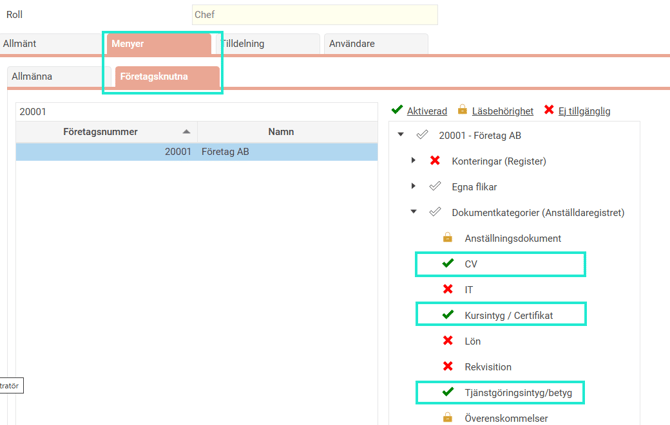Click the lock icon beside Överenskommelser
This screenshot has width=670, height=425.
(x=448, y=418)
